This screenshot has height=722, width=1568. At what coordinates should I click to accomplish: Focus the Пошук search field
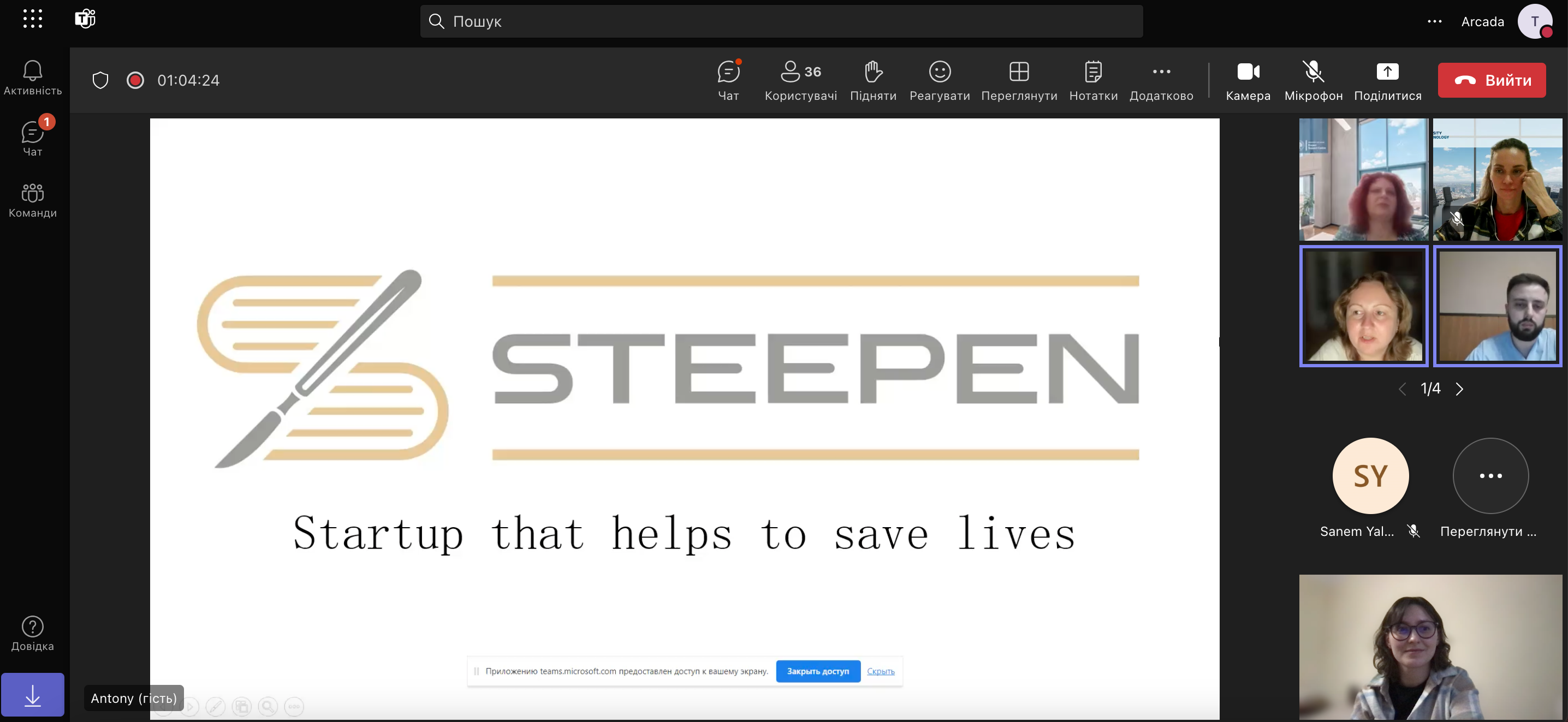[x=781, y=21]
